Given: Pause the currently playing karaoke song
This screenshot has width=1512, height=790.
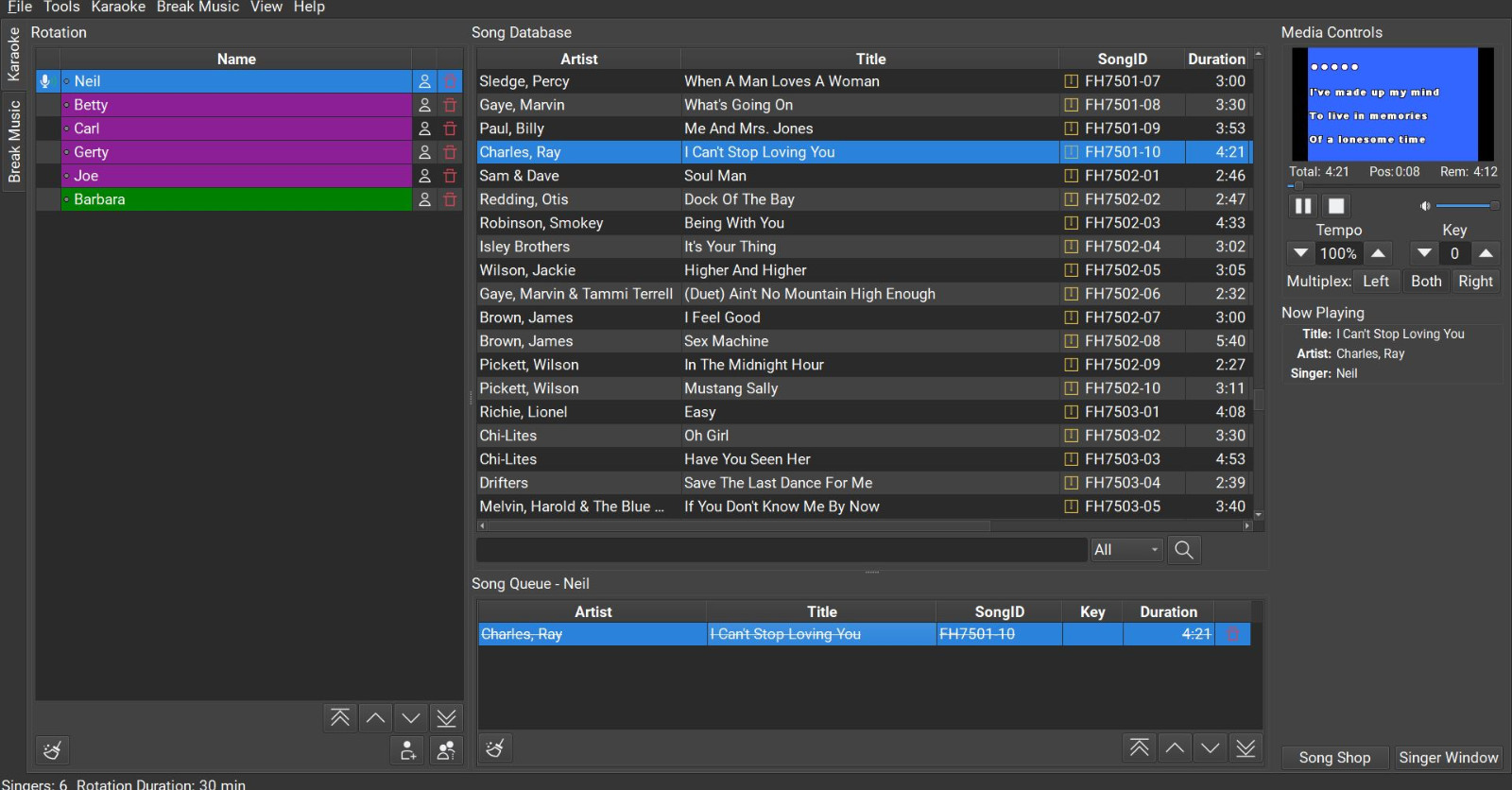Looking at the screenshot, I should coord(1302,206).
